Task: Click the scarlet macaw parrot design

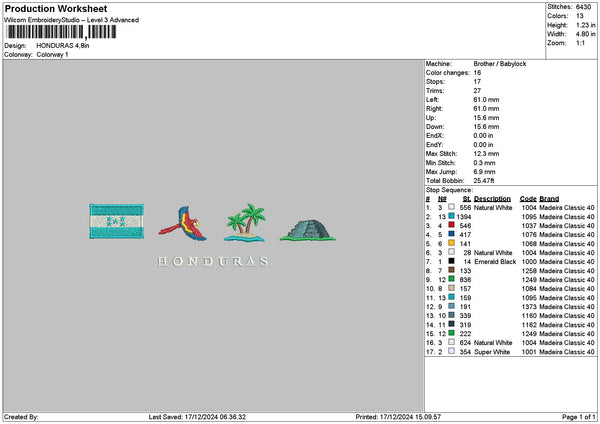Action: point(183,224)
